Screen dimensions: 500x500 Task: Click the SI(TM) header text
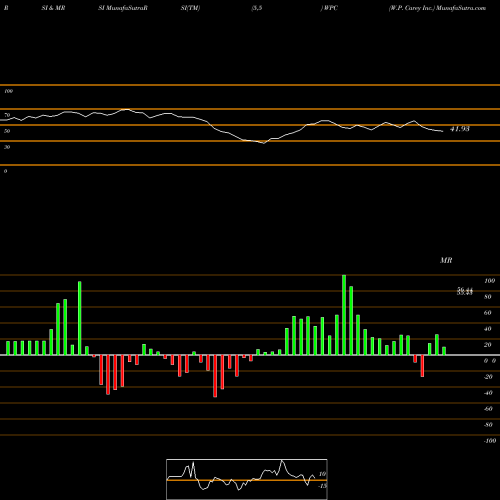point(190,8)
